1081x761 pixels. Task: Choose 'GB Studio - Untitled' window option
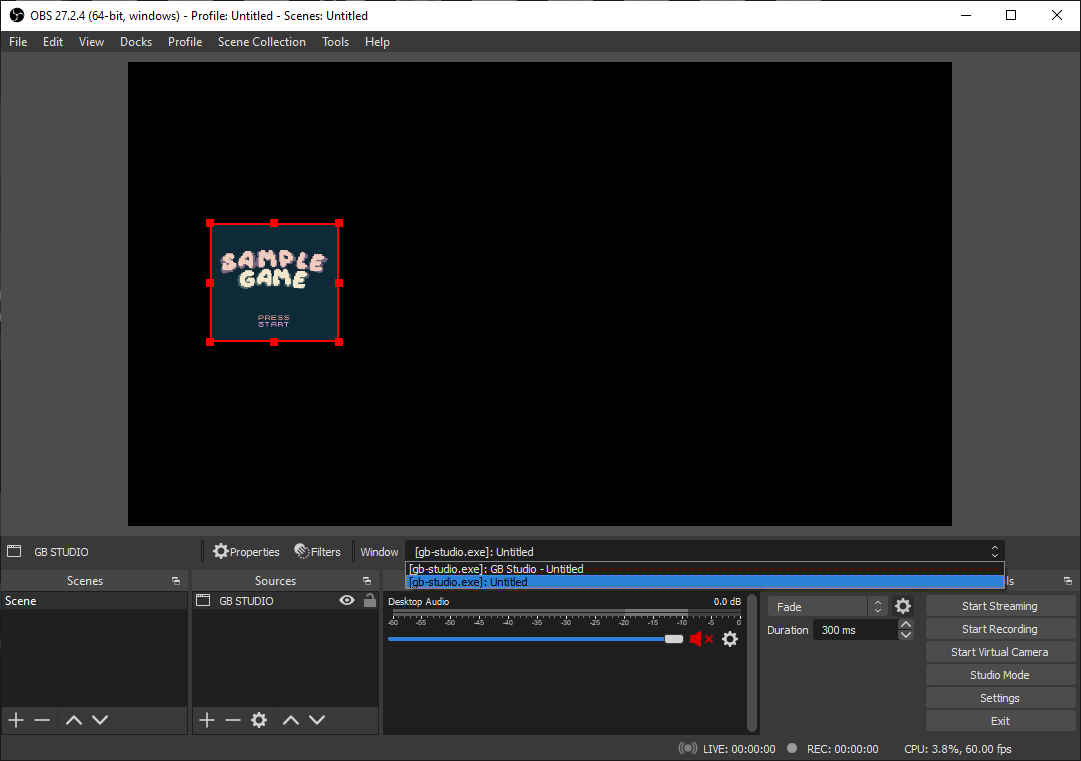click(497, 569)
